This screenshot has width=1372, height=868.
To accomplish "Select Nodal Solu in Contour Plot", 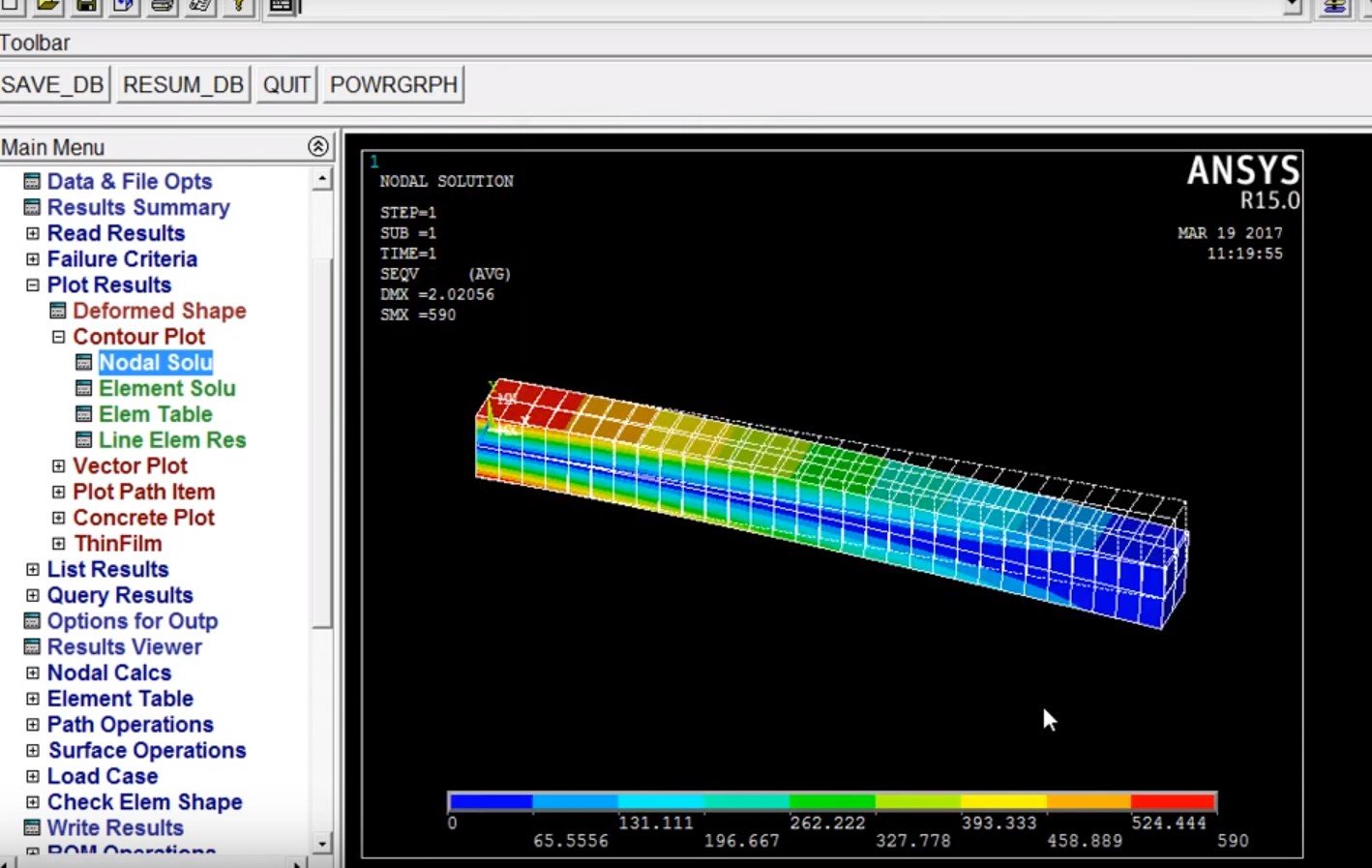I will pyautogui.click(x=155, y=362).
